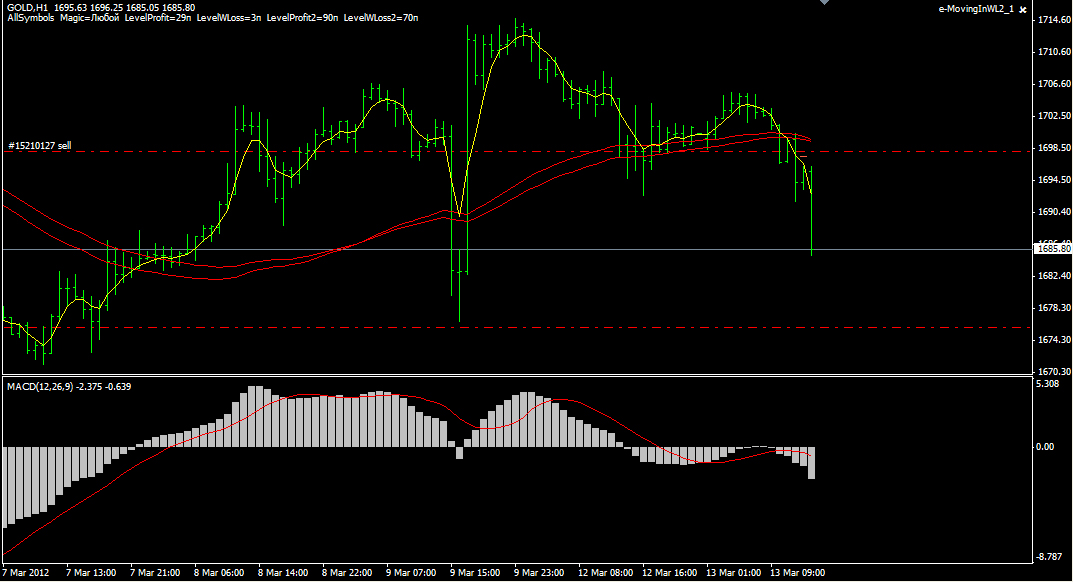The width and height of the screenshot is (1074, 582).
Task: Click the 9 Mar 15:00 time label
Action: pyautogui.click(x=475, y=573)
